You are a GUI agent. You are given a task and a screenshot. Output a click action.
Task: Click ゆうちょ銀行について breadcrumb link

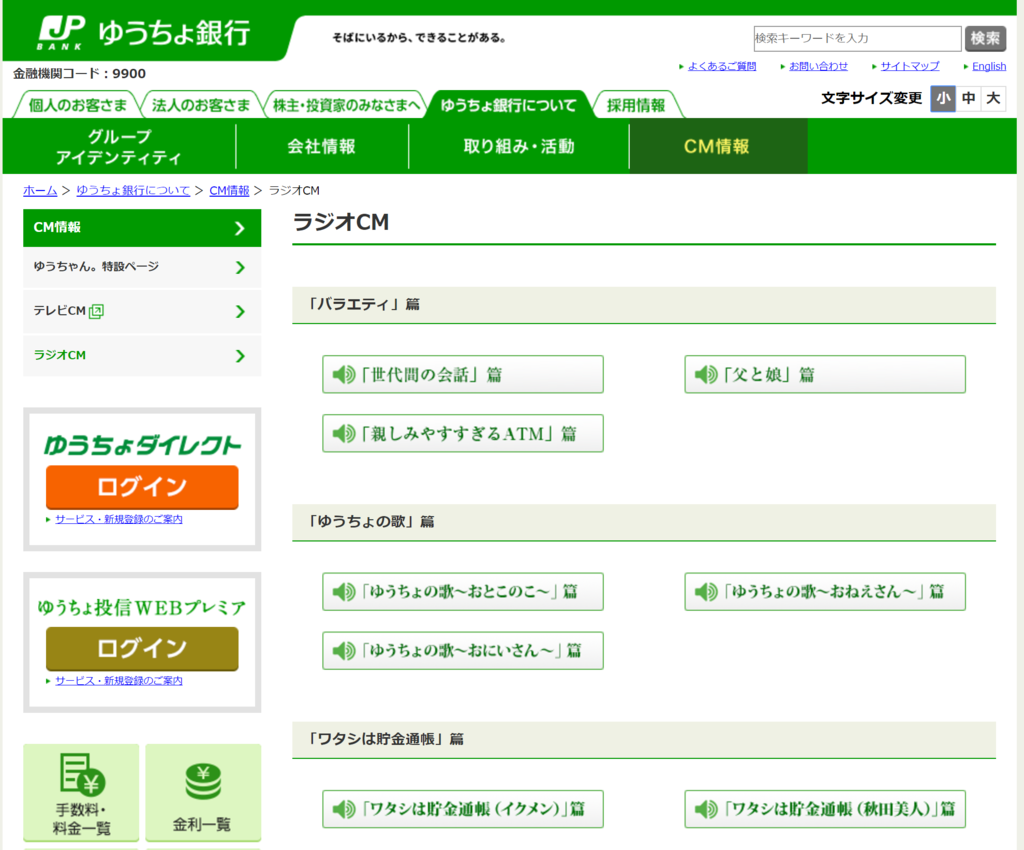133,191
